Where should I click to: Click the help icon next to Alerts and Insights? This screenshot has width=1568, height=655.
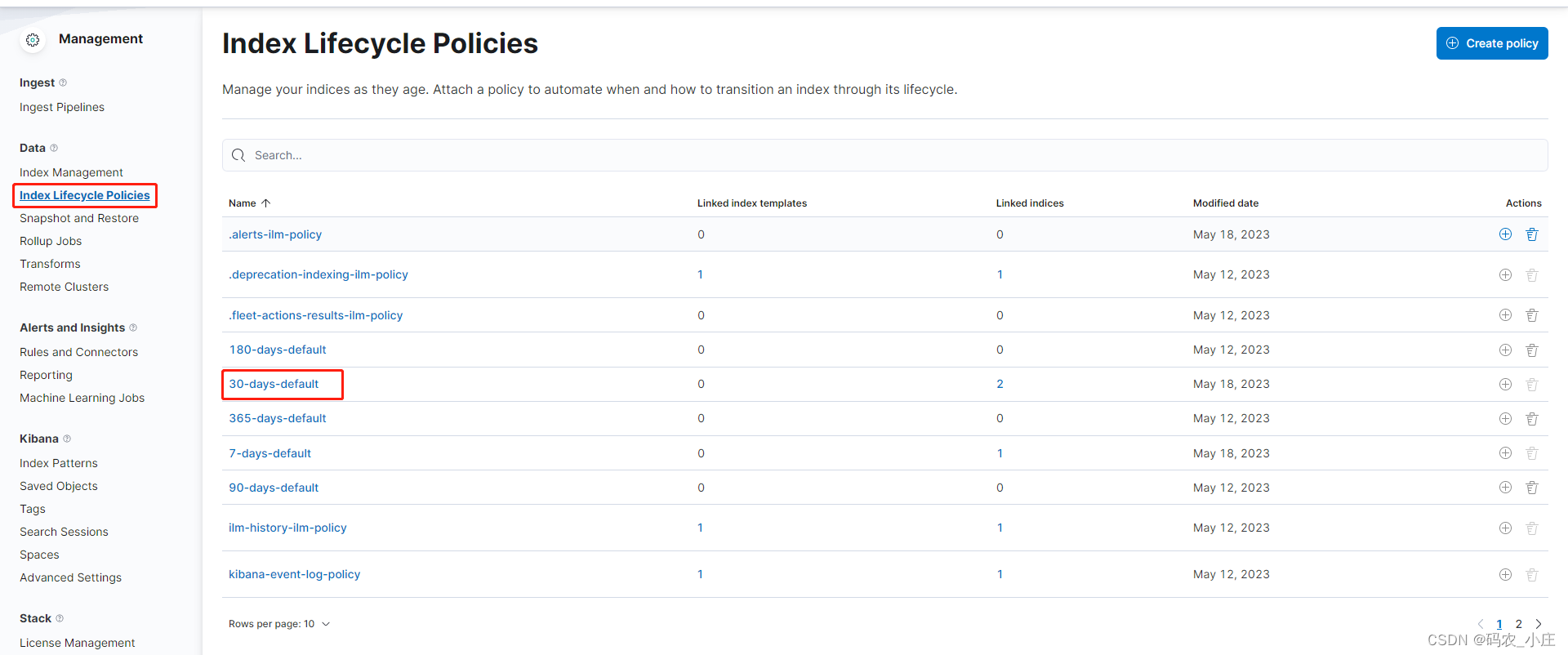coord(133,327)
